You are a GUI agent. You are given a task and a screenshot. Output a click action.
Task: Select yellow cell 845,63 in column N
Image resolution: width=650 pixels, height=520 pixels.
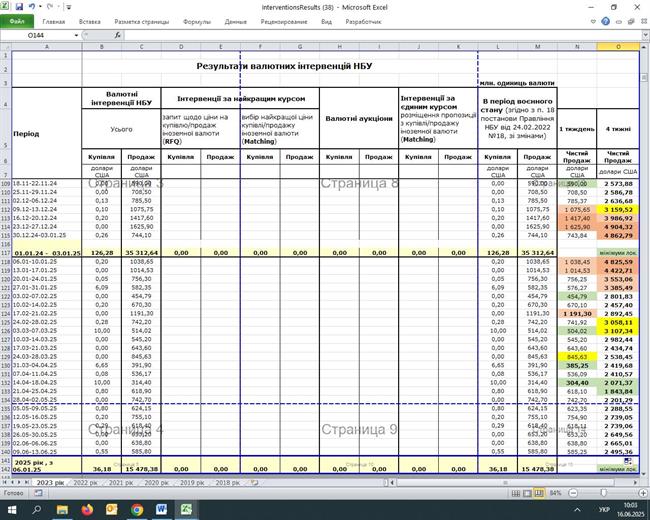tap(577, 357)
